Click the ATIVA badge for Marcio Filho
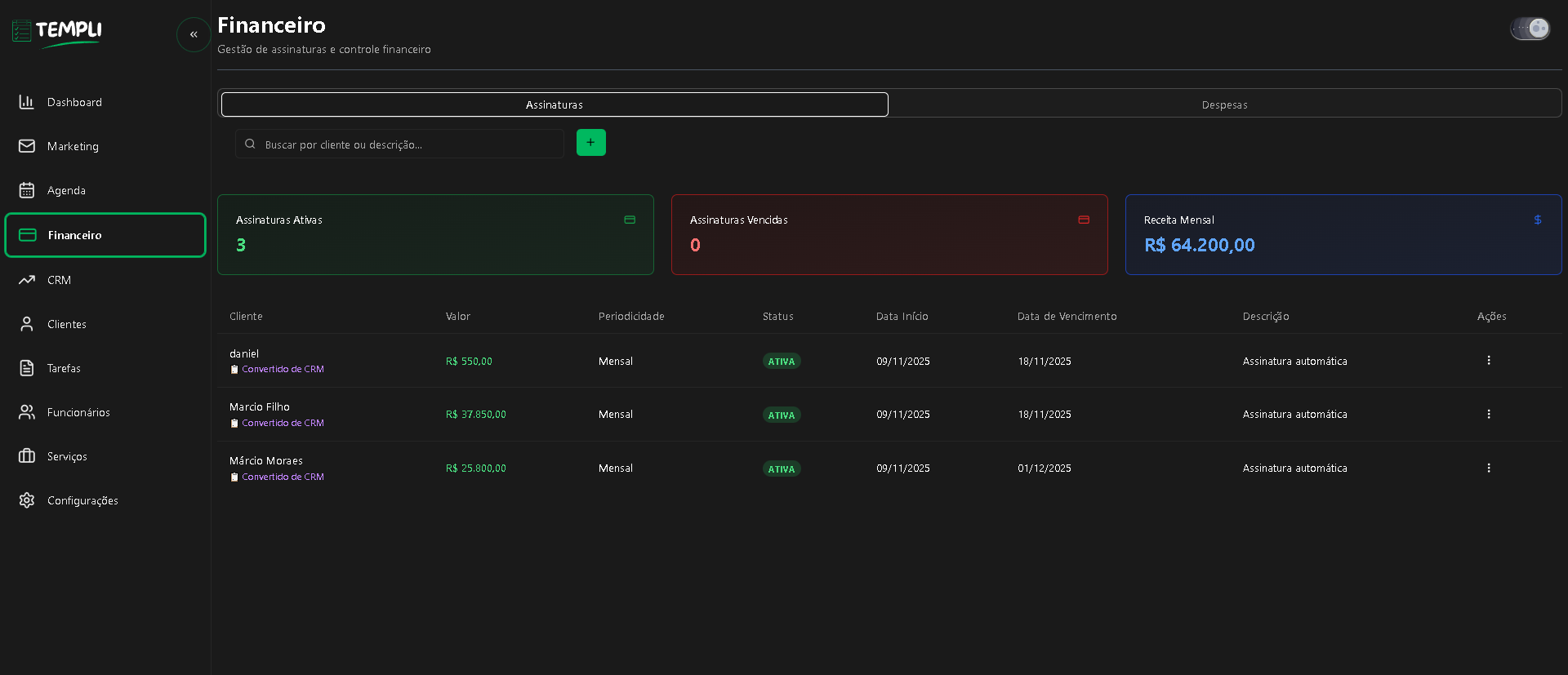Viewport: 1568px width, 675px height. pyautogui.click(x=782, y=415)
